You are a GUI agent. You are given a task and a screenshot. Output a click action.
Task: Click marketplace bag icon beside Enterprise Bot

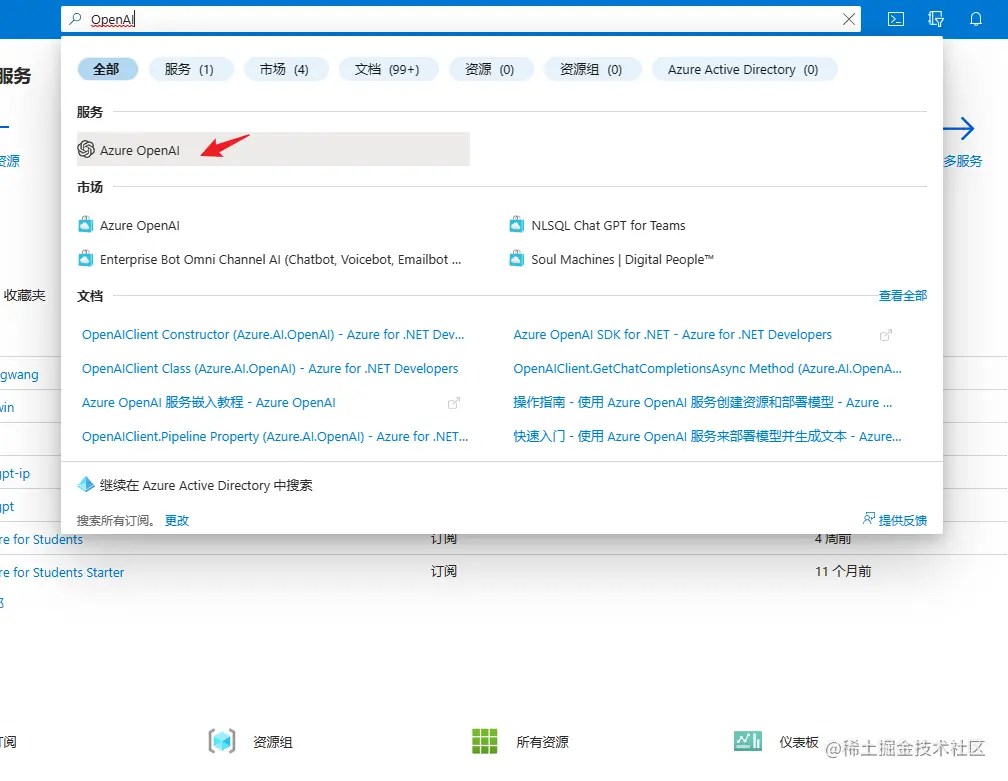click(86, 259)
